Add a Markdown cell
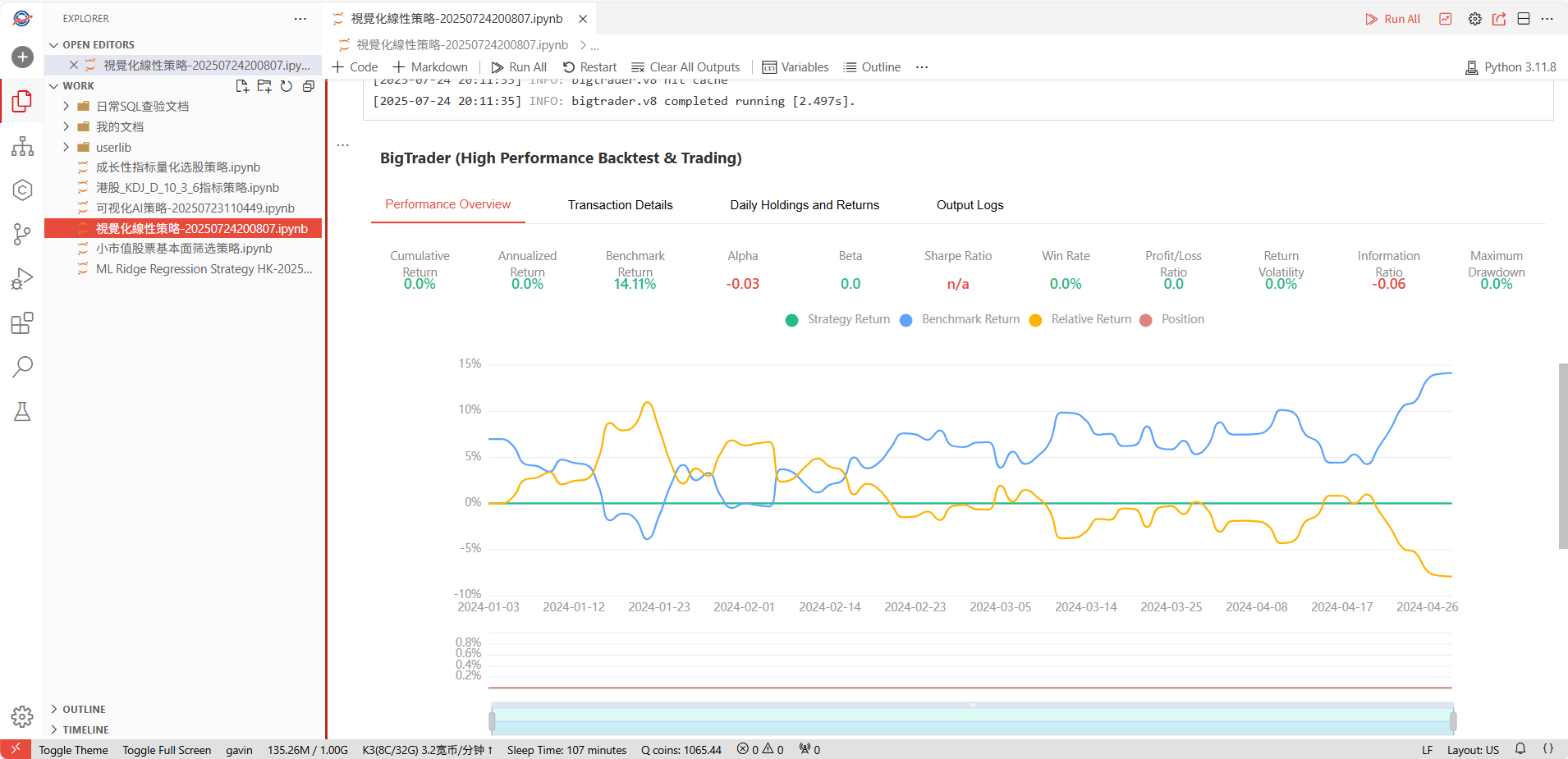The height and width of the screenshot is (759, 1568). [430, 67]
